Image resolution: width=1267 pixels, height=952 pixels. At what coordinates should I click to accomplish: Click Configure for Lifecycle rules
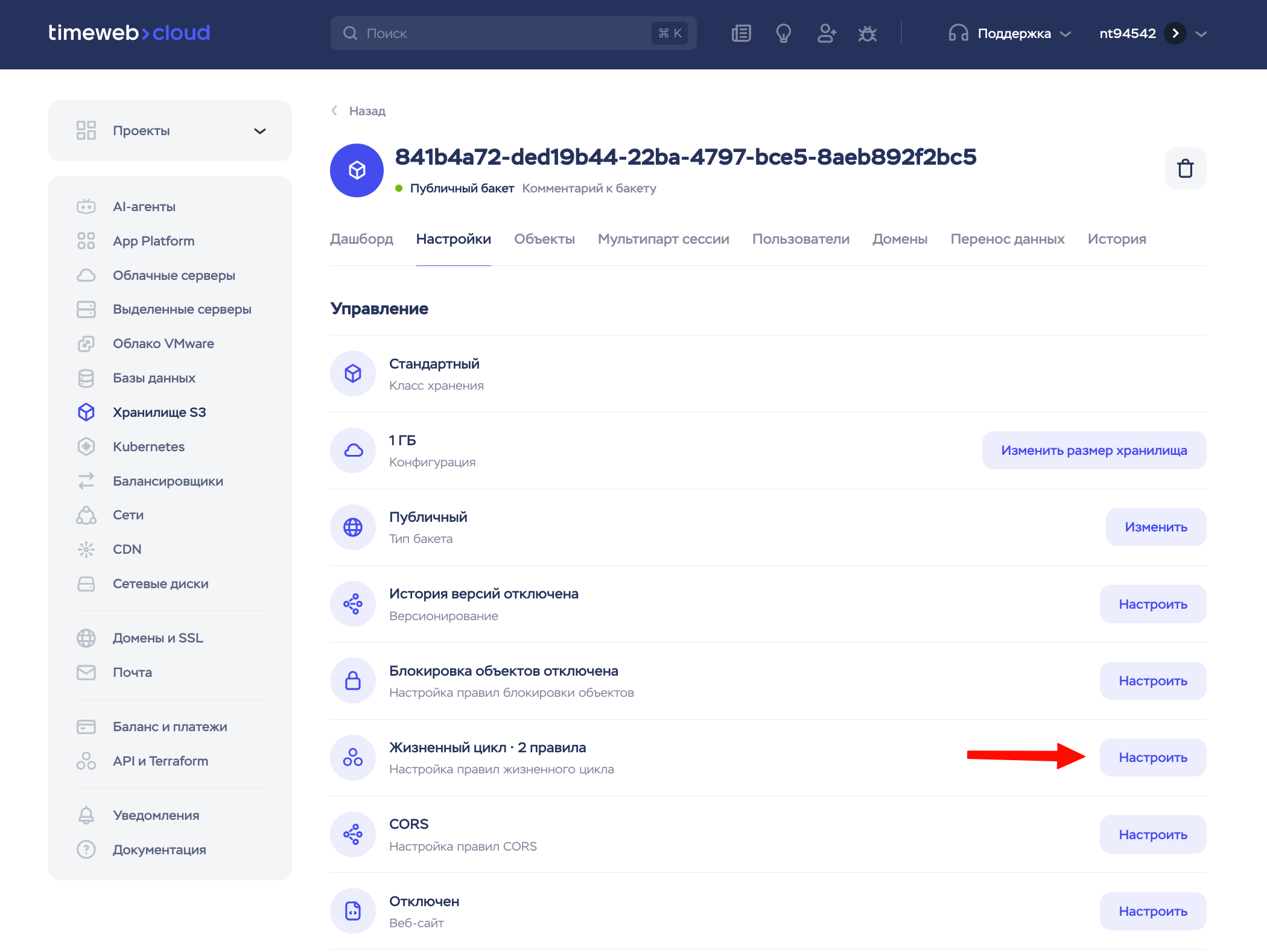click(x=1152, y=757)
